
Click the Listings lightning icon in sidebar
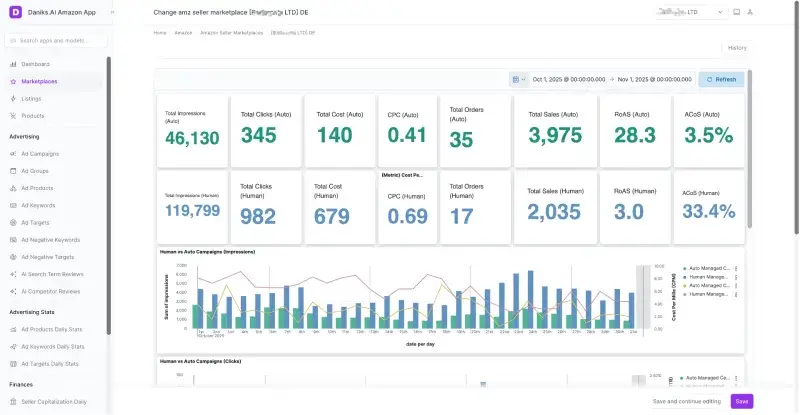pos(12,98)
